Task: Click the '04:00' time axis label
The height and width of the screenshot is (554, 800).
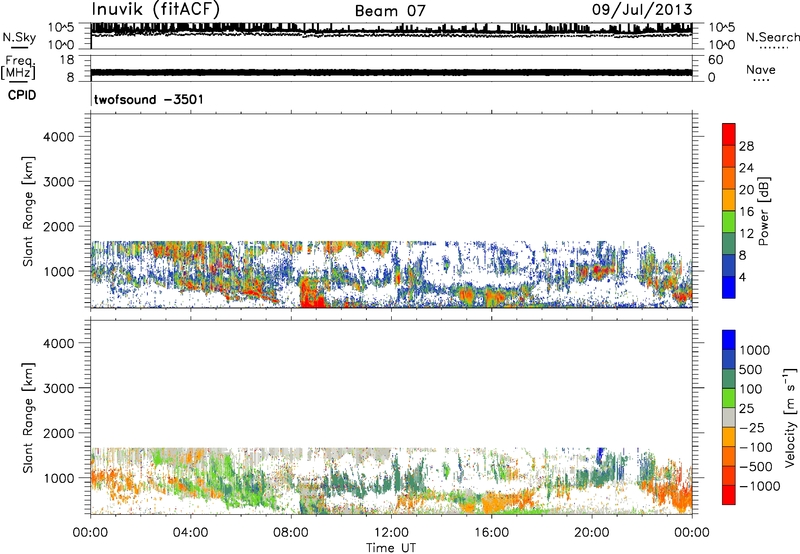Action: click(x=190, y=533)
